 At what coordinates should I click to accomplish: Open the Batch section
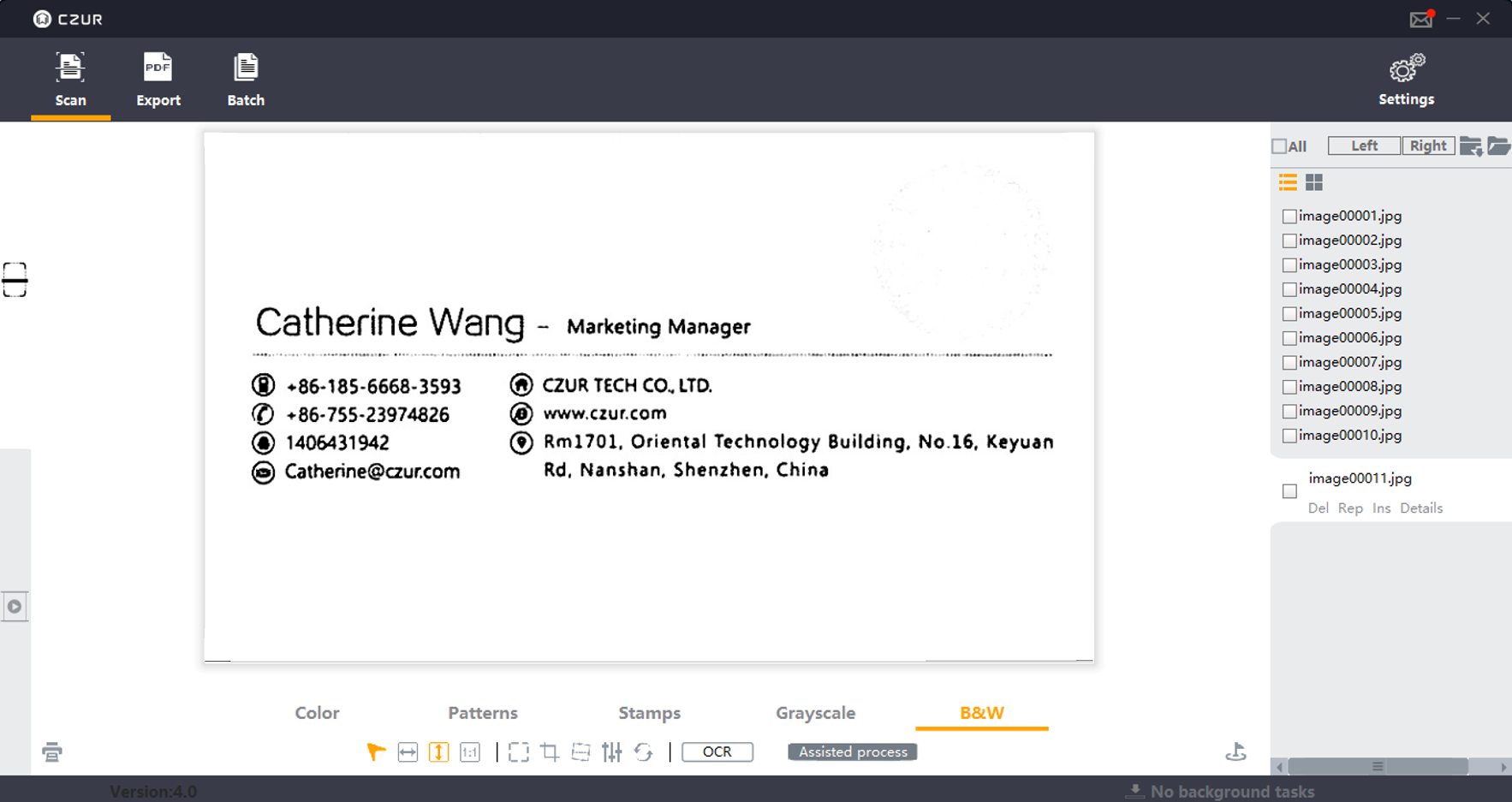pos(246,80)
